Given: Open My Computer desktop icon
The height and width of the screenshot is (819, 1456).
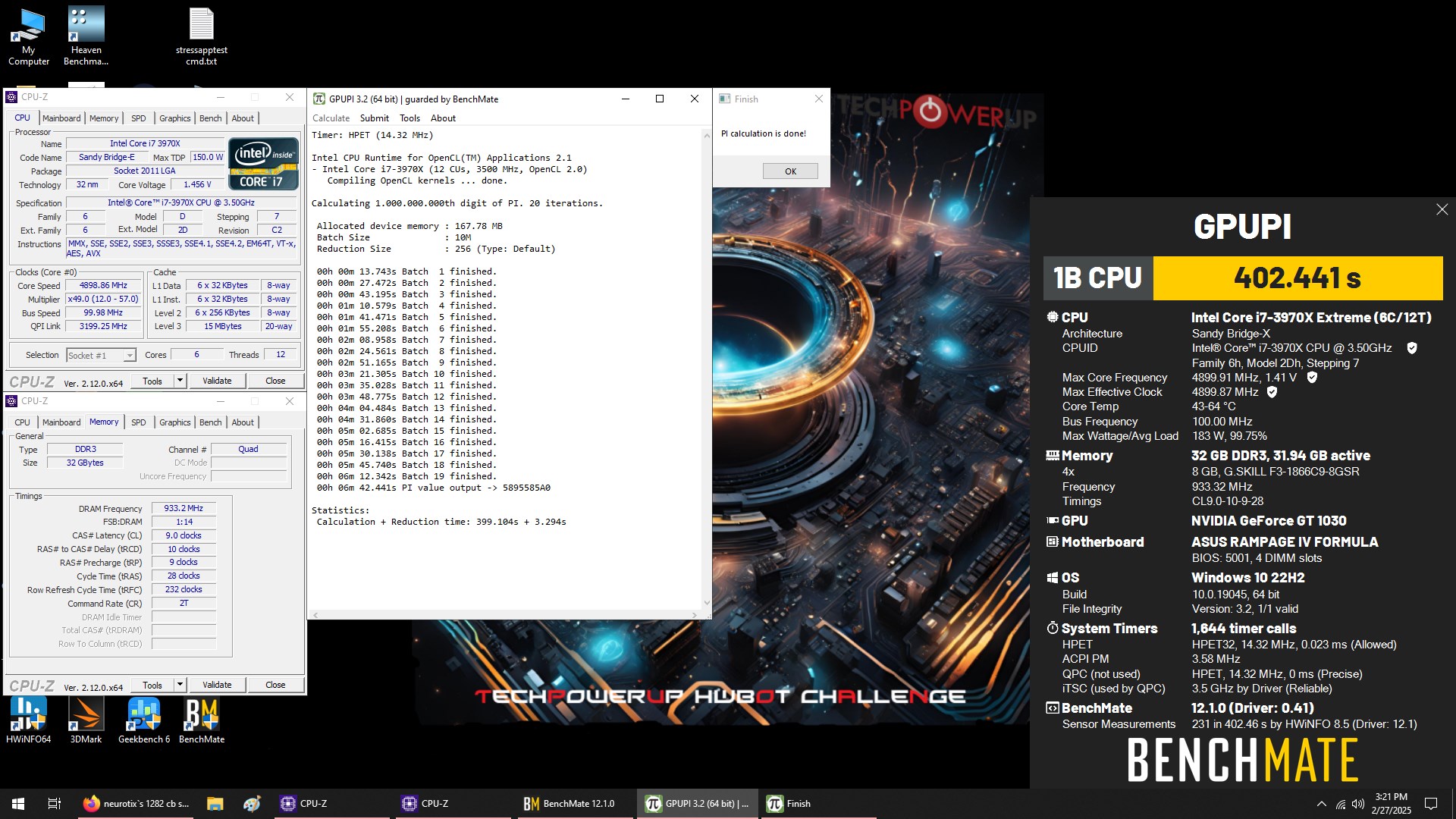Looking at the screenshot, I should click(x=28, y=36).
